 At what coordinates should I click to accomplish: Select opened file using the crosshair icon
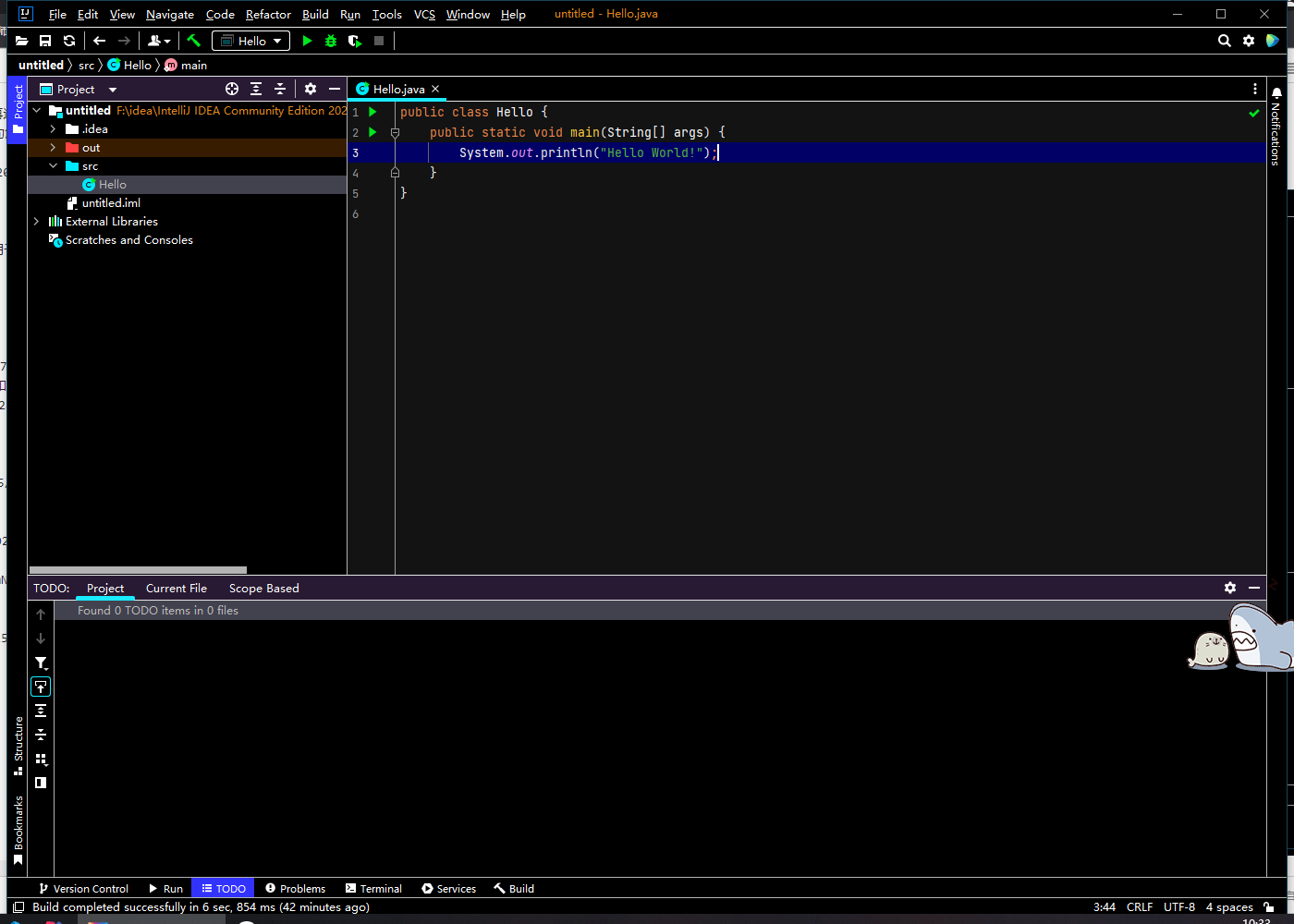[232, 89]
